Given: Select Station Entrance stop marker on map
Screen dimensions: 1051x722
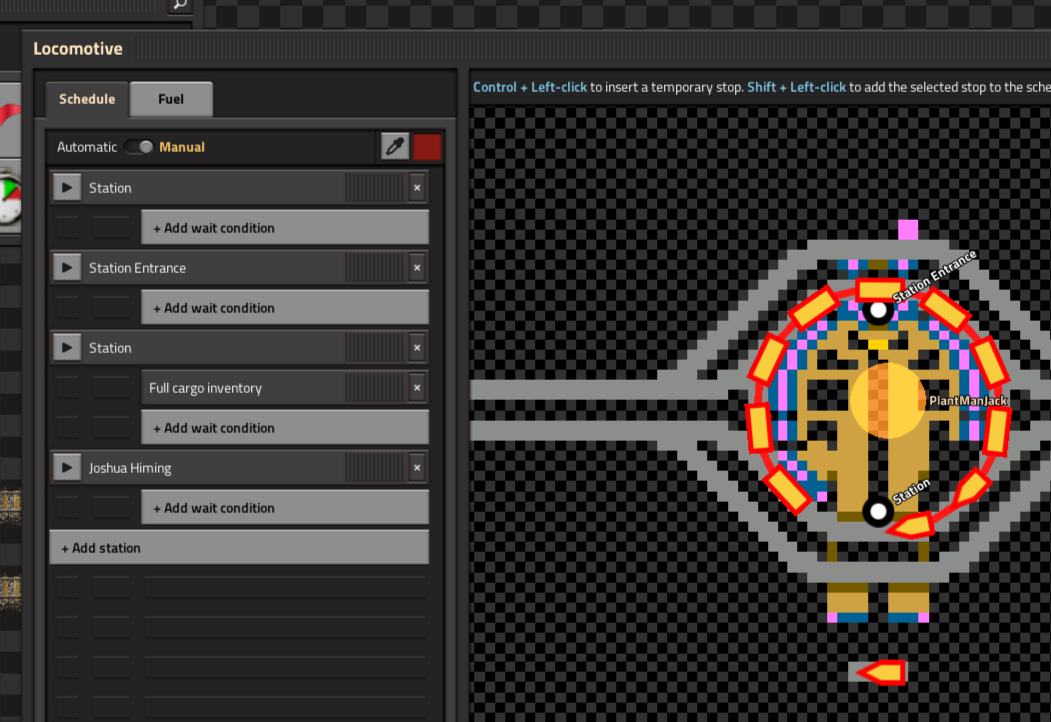Looking at the screenshot, I should coord(878,310).
